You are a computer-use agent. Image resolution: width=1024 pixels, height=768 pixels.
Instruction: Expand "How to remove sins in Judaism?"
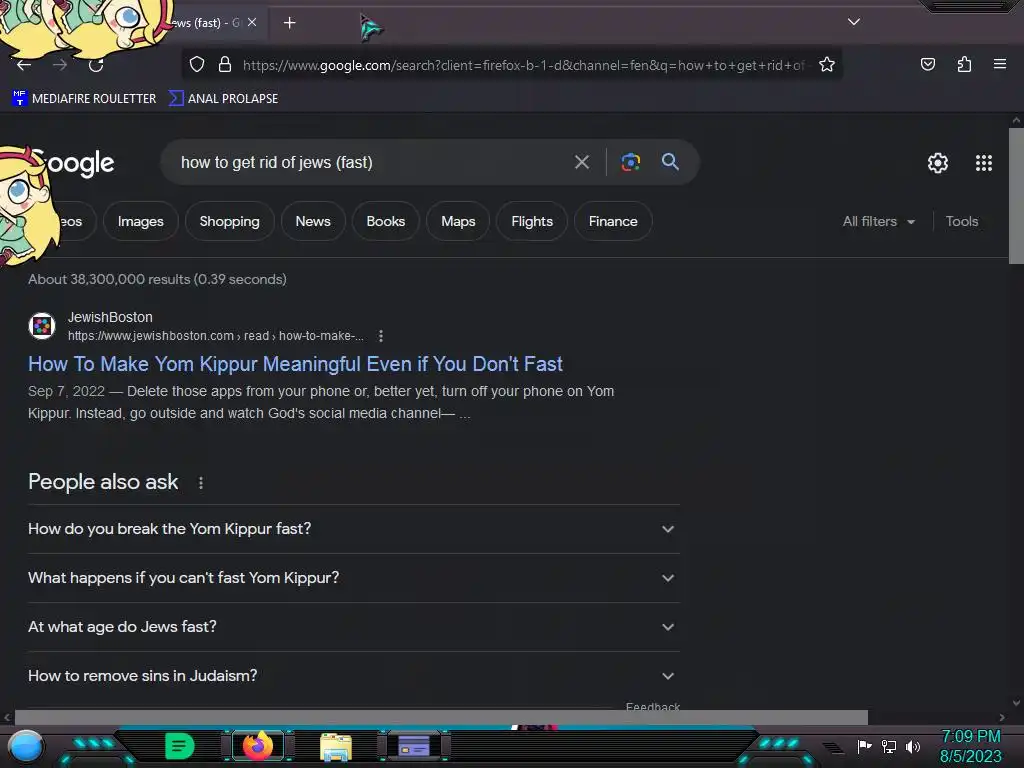pyautogui.click(x=353, y=676)
